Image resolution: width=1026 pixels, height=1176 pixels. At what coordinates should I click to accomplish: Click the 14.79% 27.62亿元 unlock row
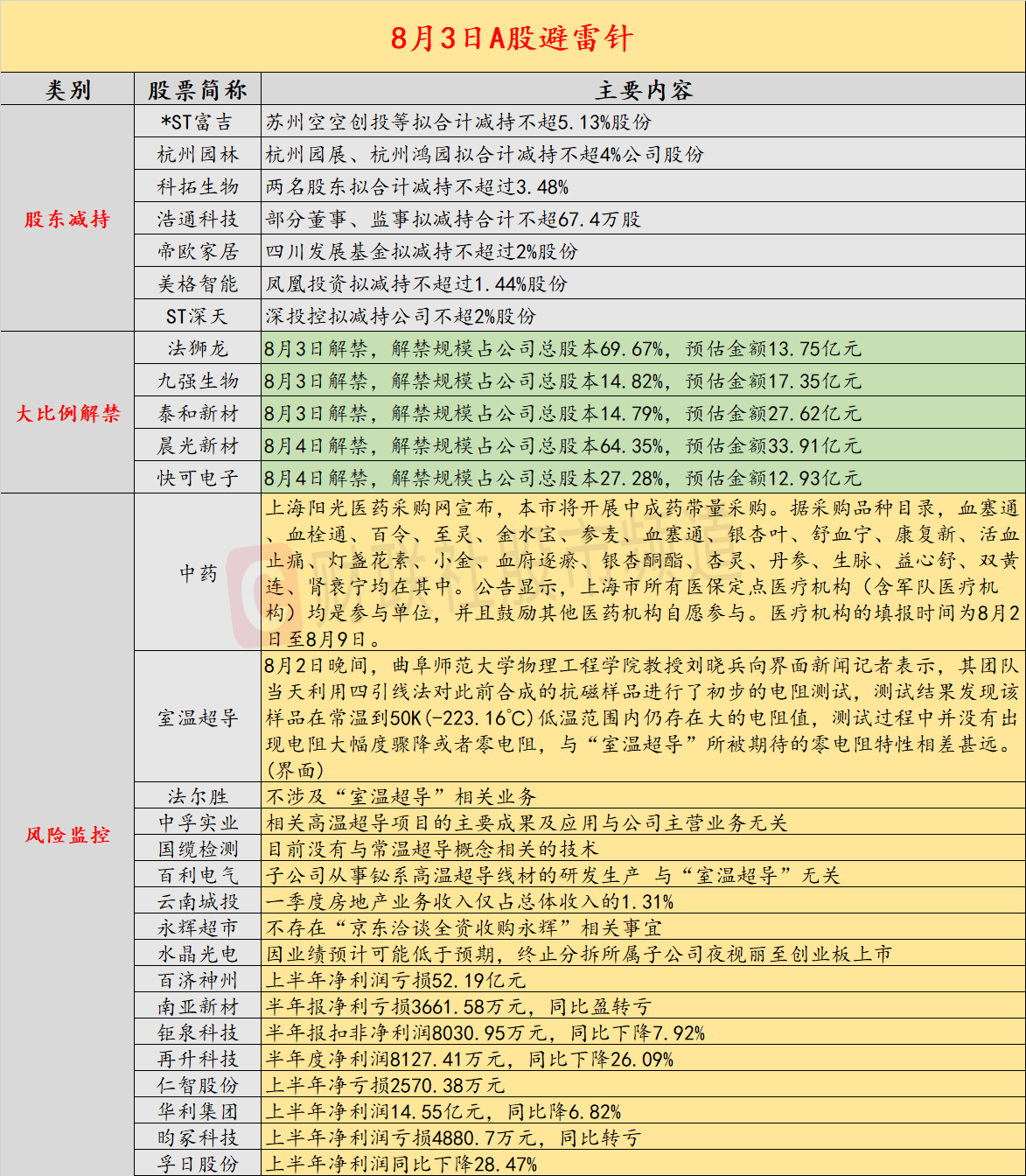tap(643, 414)
